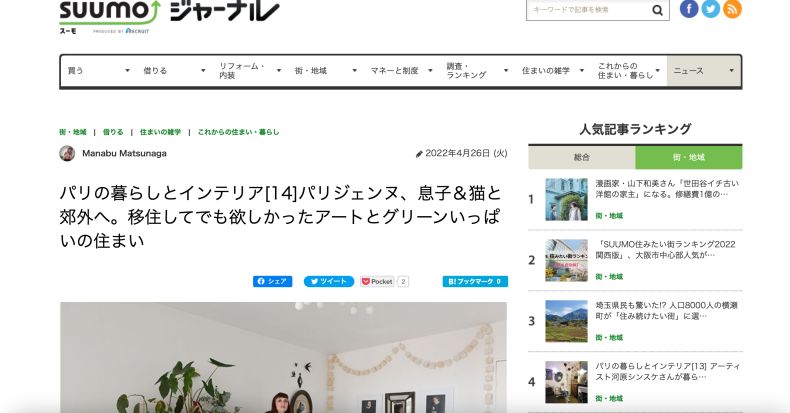Share the article on Facebook
790x413 pixels.
[273, 282]
